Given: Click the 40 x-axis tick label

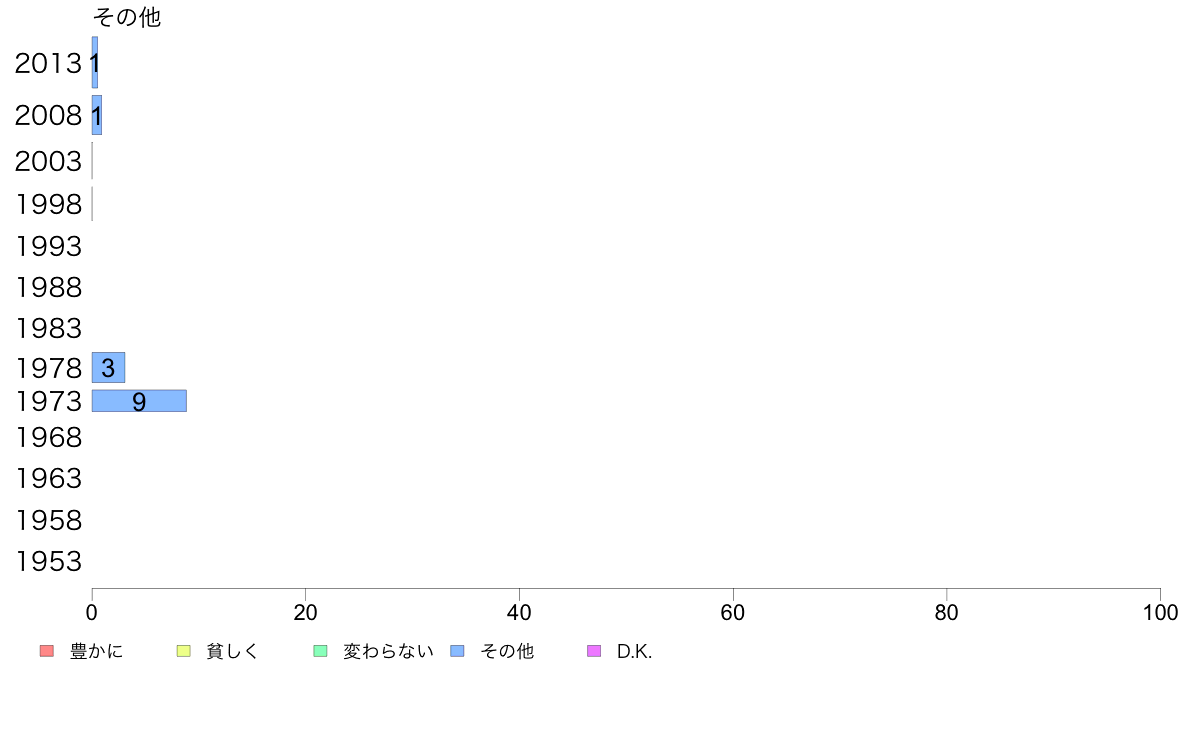Looking at the screenshot, I should [x=519, y=612].
